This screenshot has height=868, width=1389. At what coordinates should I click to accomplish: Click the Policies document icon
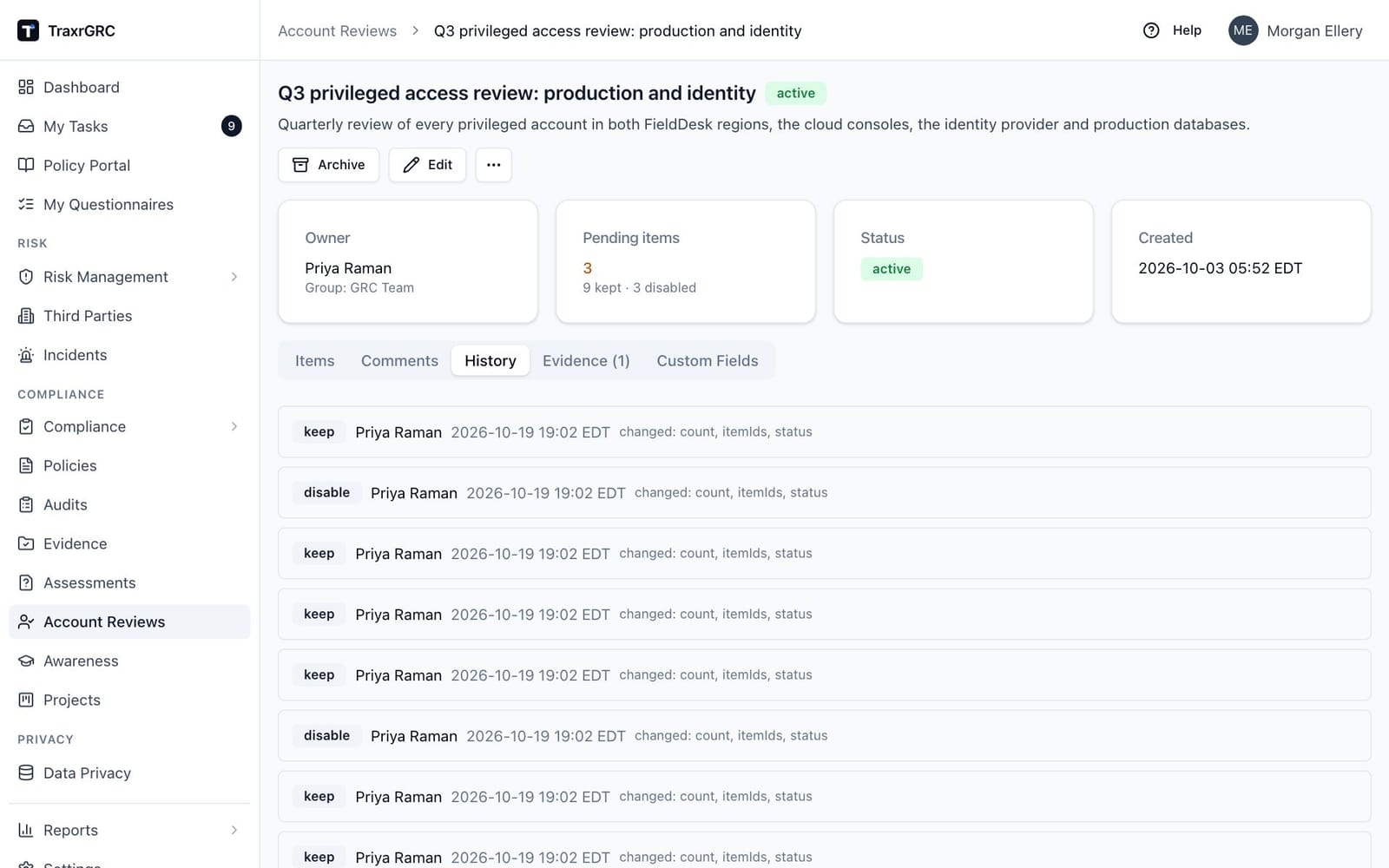pyautogui.click(x=26, y=465)
